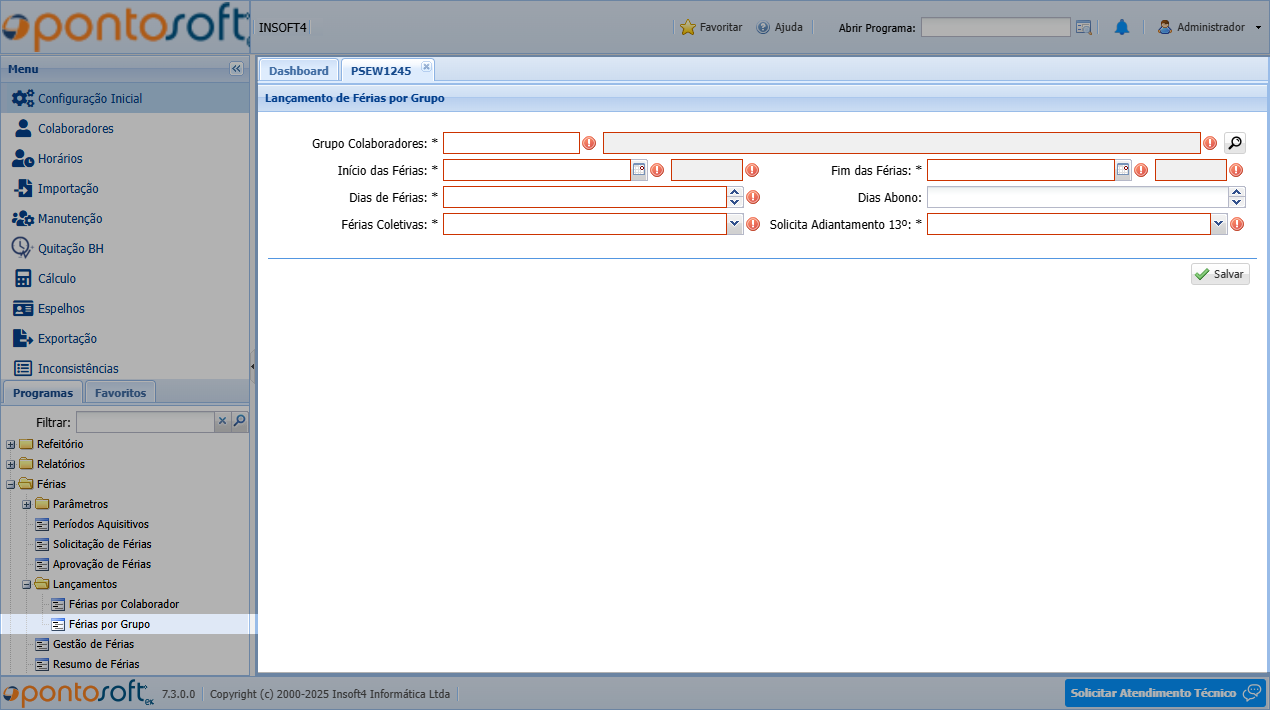Image resolution: width=1270 pixels, height=710 pixels.
Task: Click the Favoritar star icon
Action: 688,28
